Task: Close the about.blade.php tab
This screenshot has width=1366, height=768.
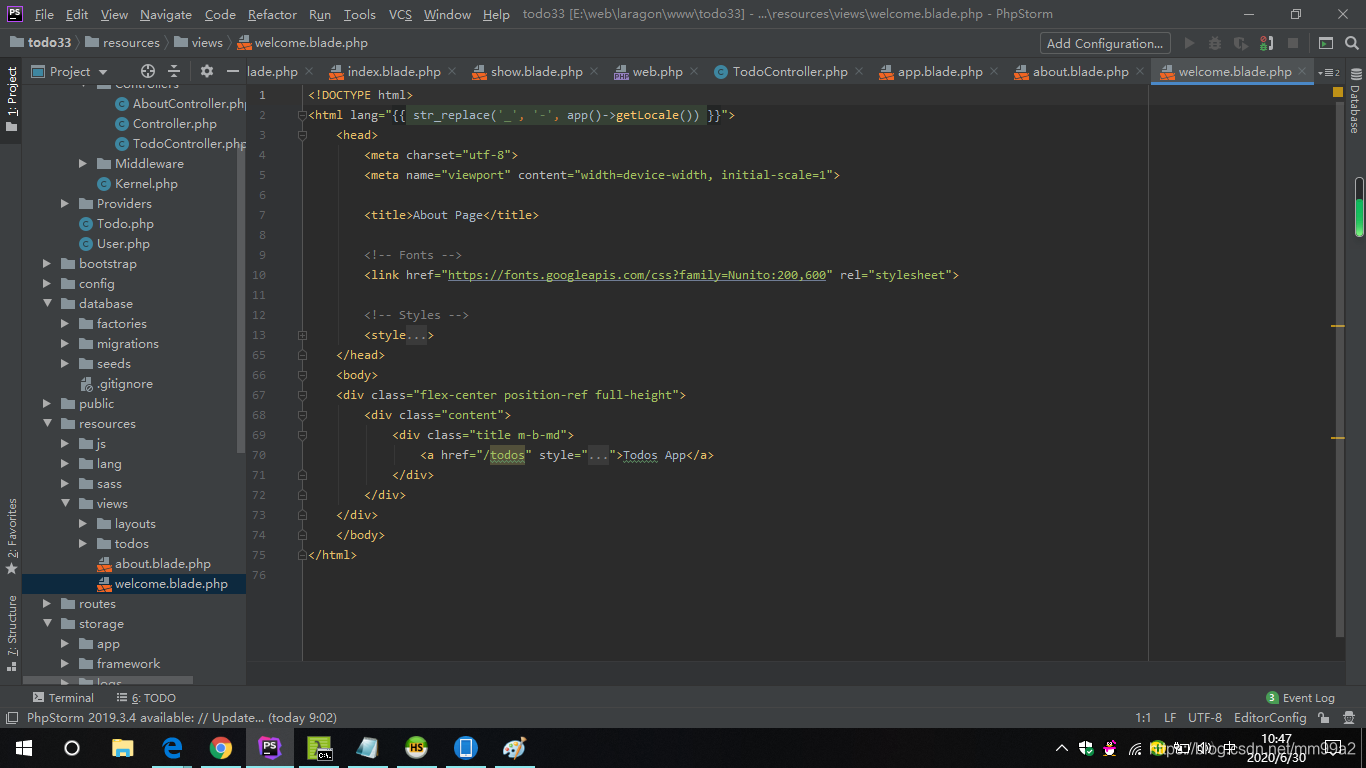Action: [x=1138, y=72]
